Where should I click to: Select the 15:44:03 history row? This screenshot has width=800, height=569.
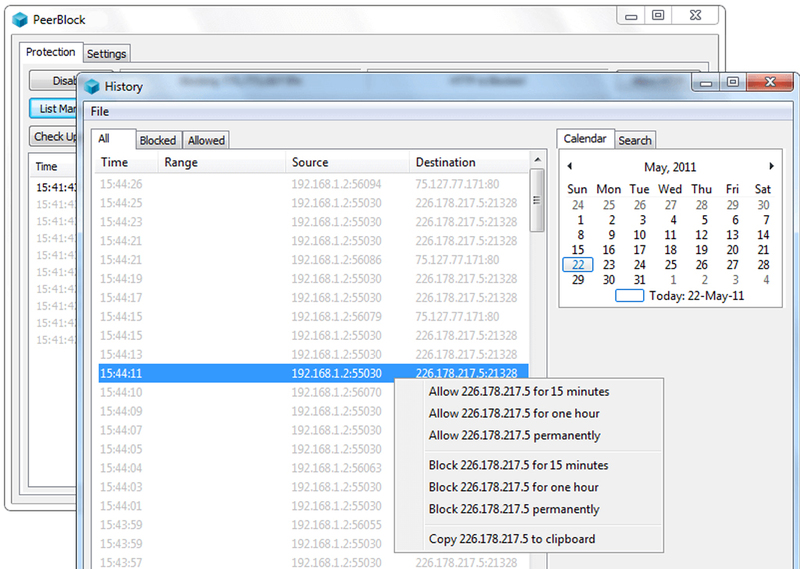coord(246,486)
